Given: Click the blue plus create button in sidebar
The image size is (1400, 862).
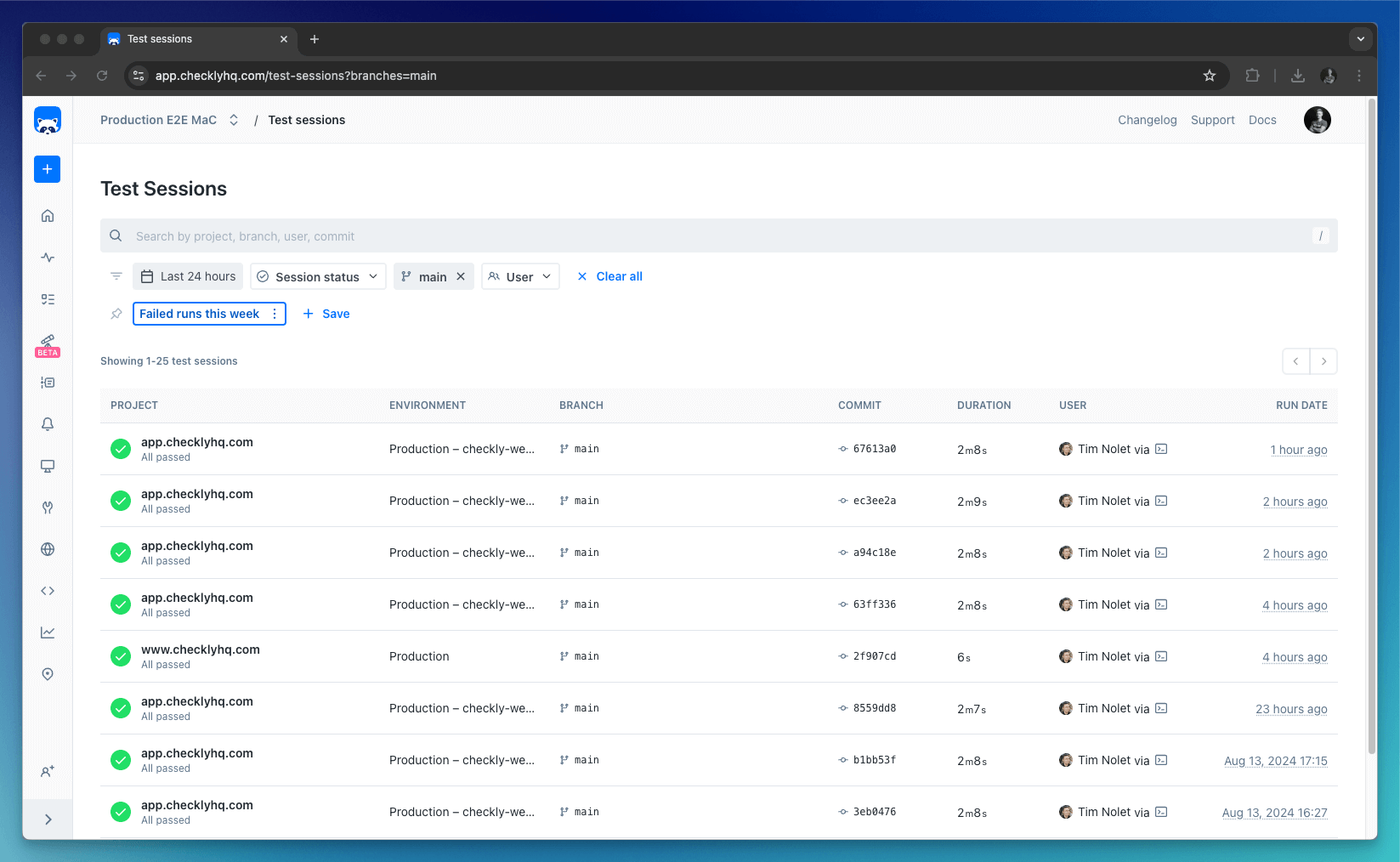Looking at the screenshot, I should click(x=48, y=169).
